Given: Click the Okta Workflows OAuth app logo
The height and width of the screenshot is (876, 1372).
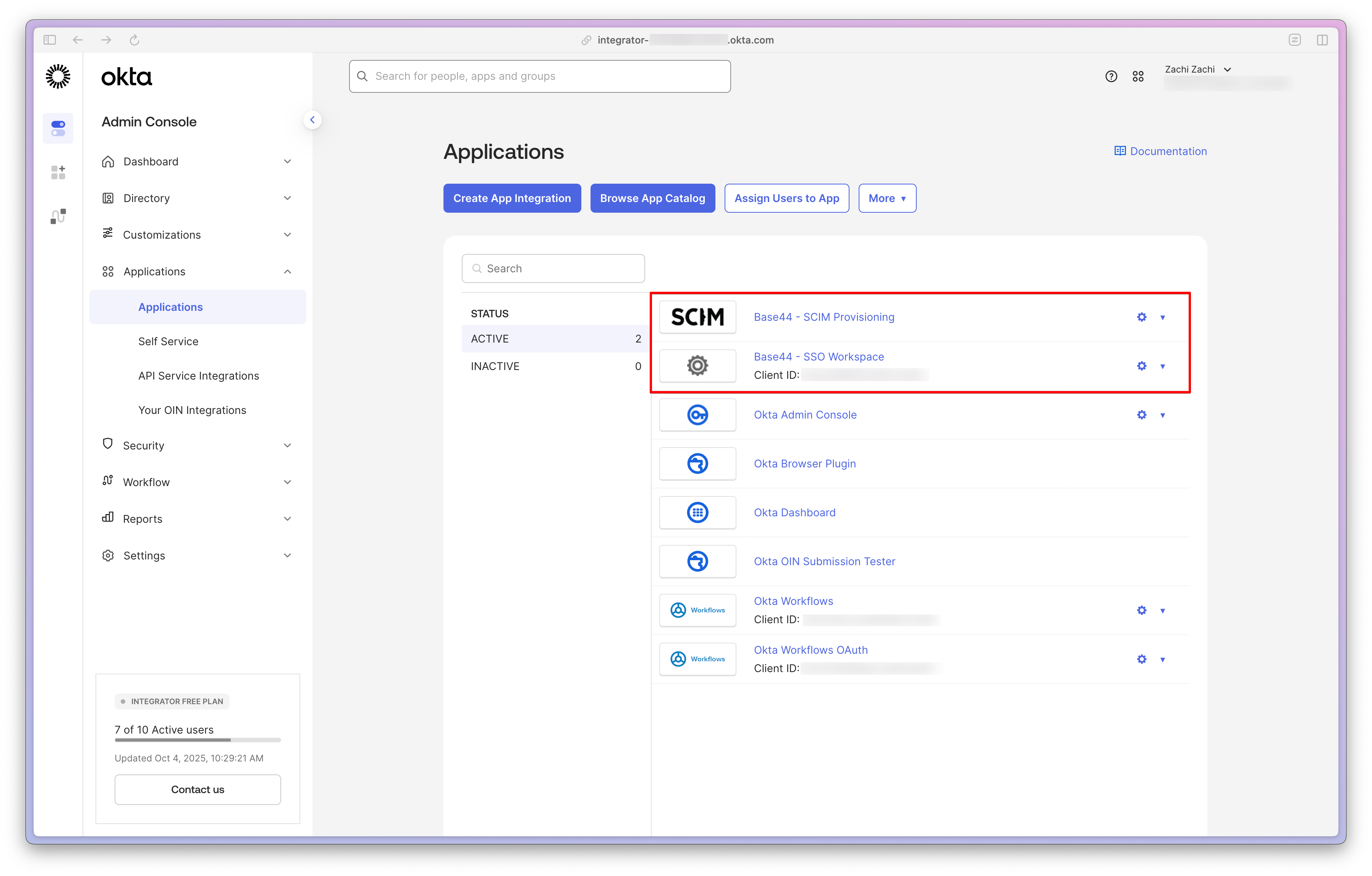Looking at the screenshot, I should pos(697,659).
